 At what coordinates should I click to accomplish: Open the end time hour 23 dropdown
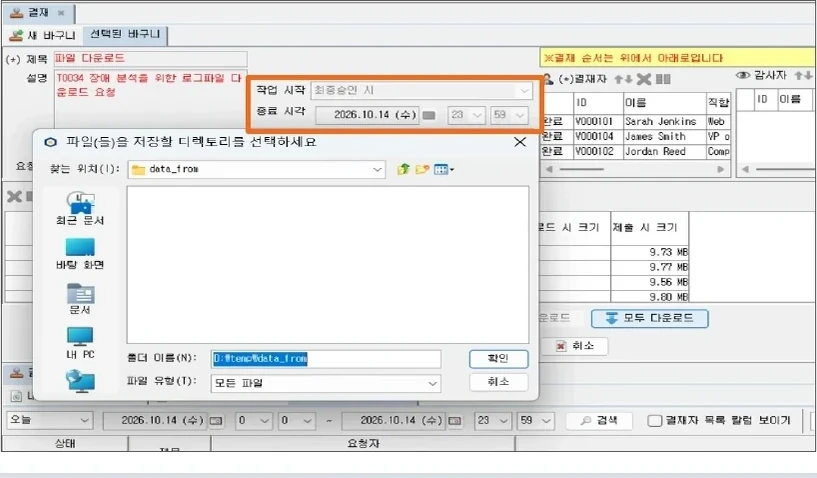click(466, 115)
